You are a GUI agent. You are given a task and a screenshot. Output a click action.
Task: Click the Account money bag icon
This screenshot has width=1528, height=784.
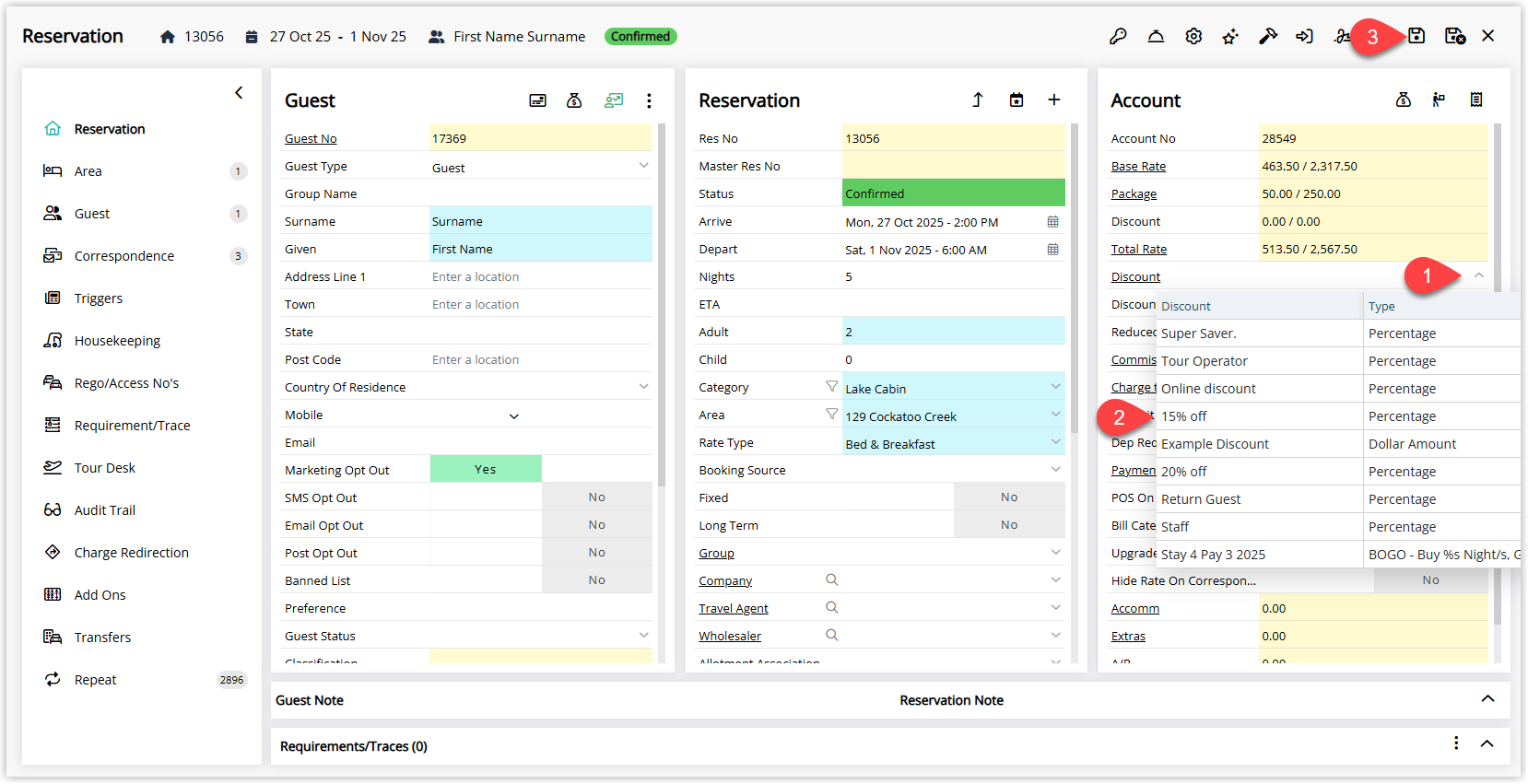(1404, 99)
